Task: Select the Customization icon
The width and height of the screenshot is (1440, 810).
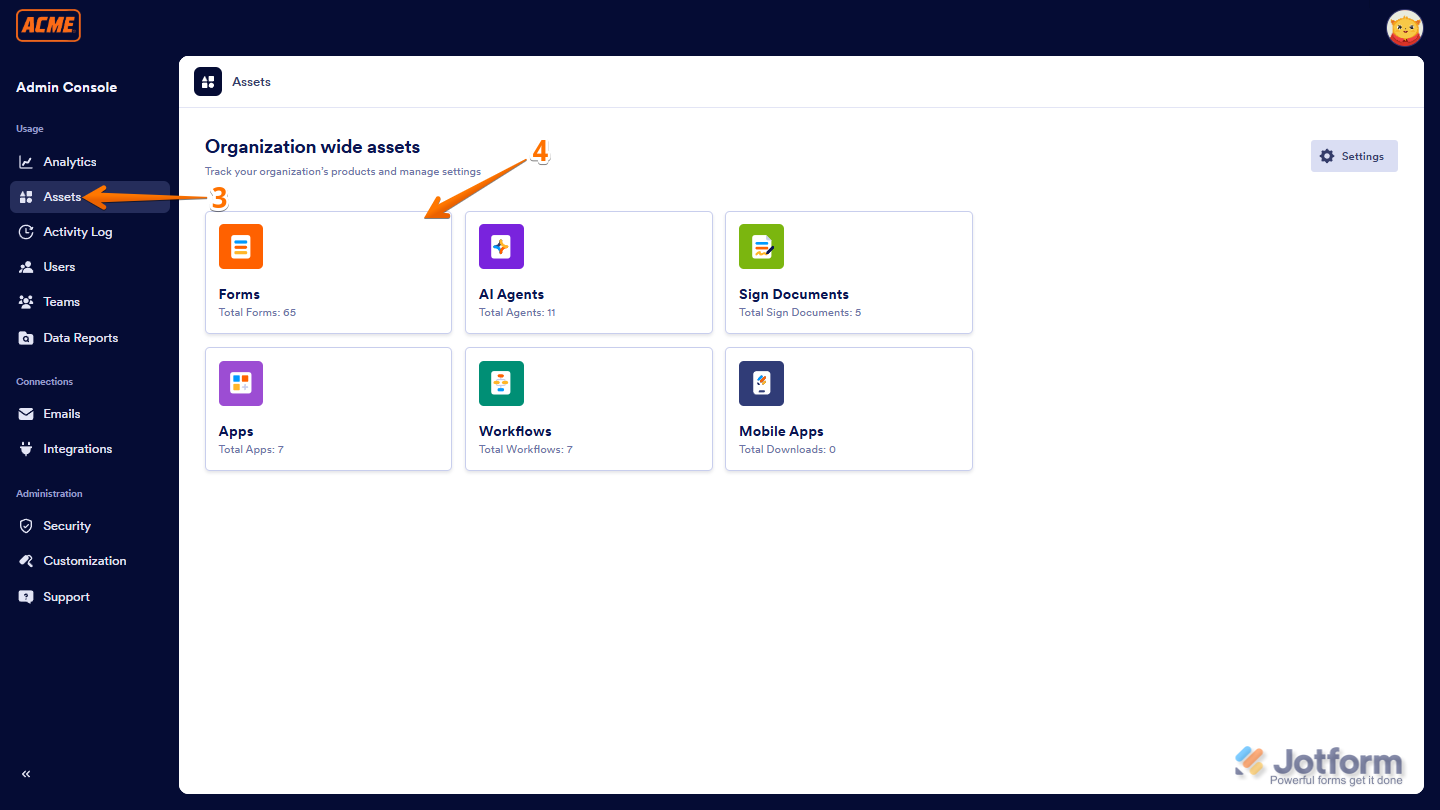Action: (27, 560)
